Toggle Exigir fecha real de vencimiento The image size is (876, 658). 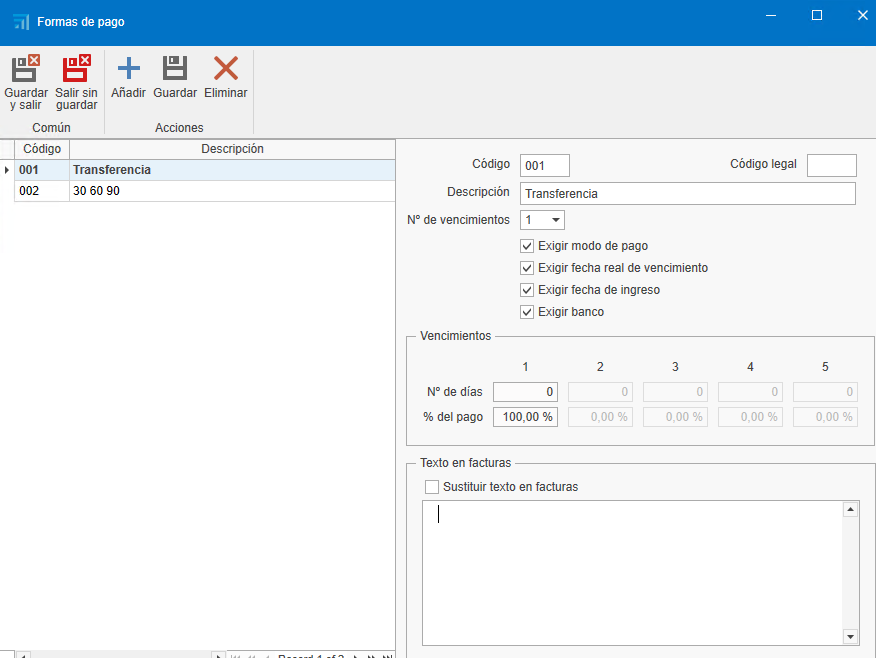[527, 268]
